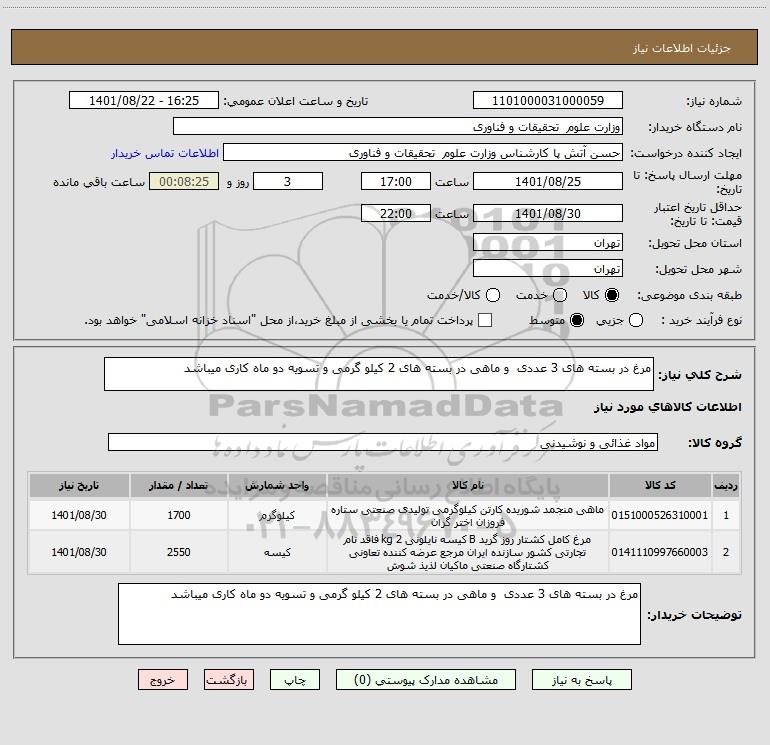Select the کالا/خدمت radio button
Image resolution: width=770 pixels, height=745 pixels.
[493, 295]
